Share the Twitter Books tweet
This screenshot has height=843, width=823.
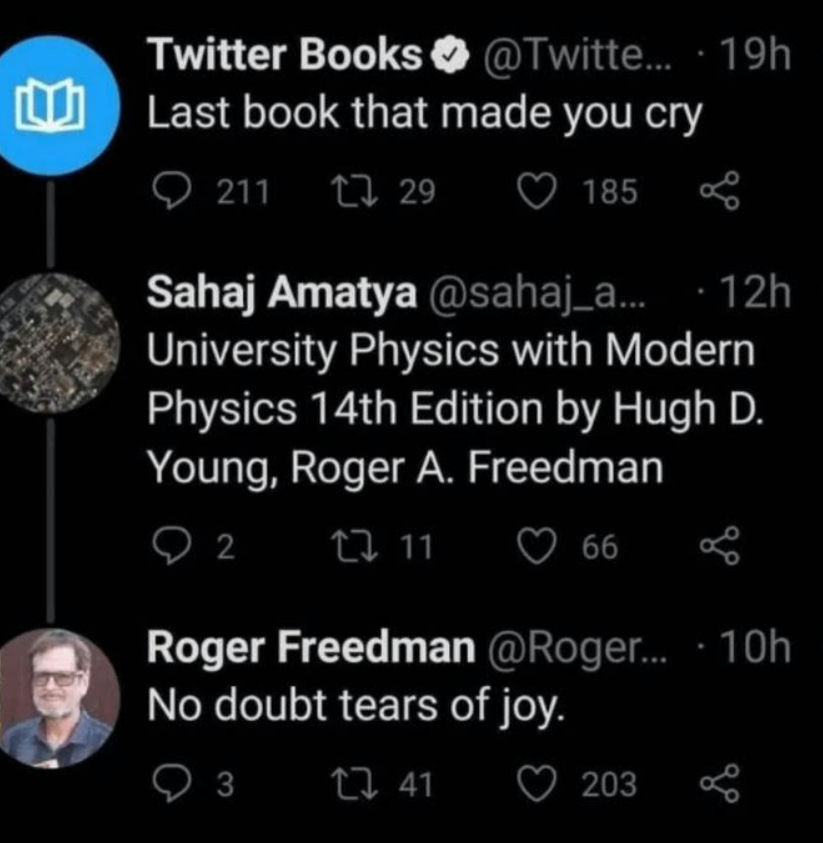pyautogui.click(x=720, y=191)
